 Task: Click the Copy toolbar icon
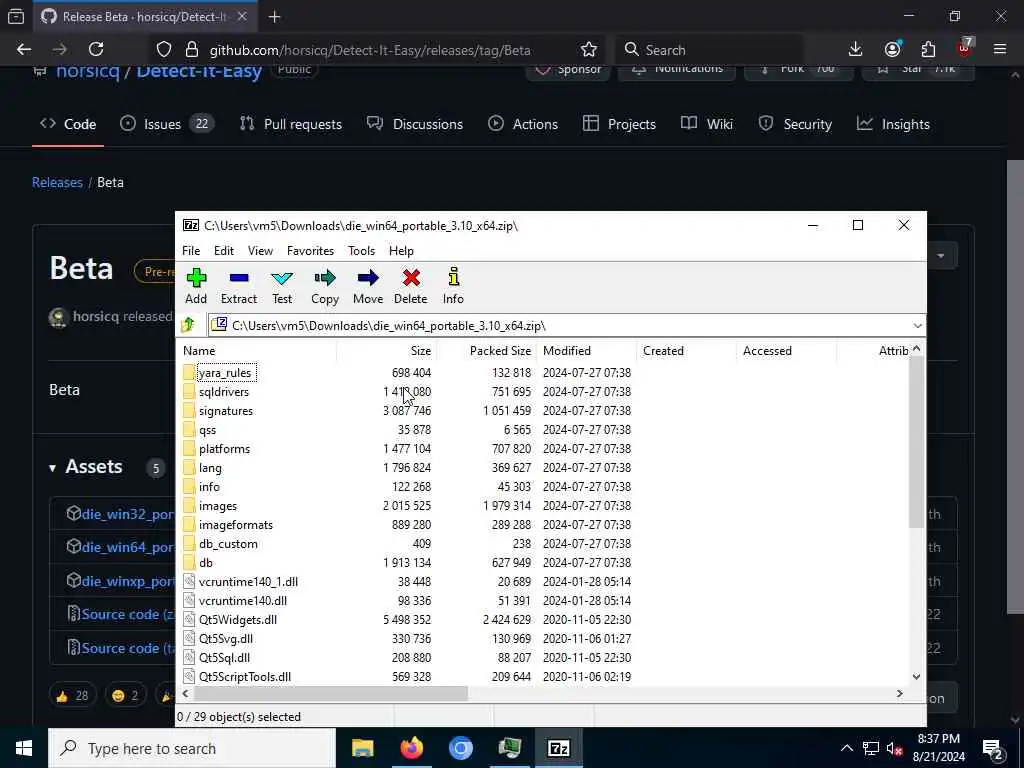325,286
